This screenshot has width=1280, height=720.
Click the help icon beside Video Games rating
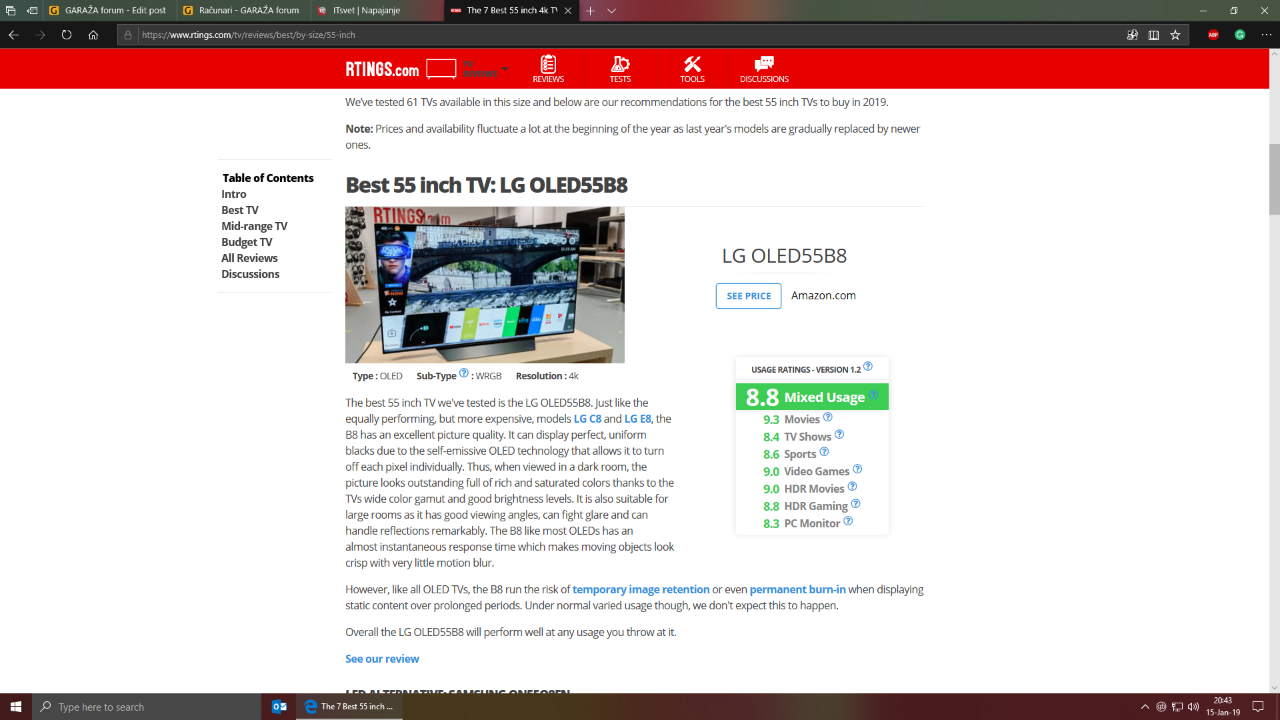pyautogui.click(x=857, y=470)
